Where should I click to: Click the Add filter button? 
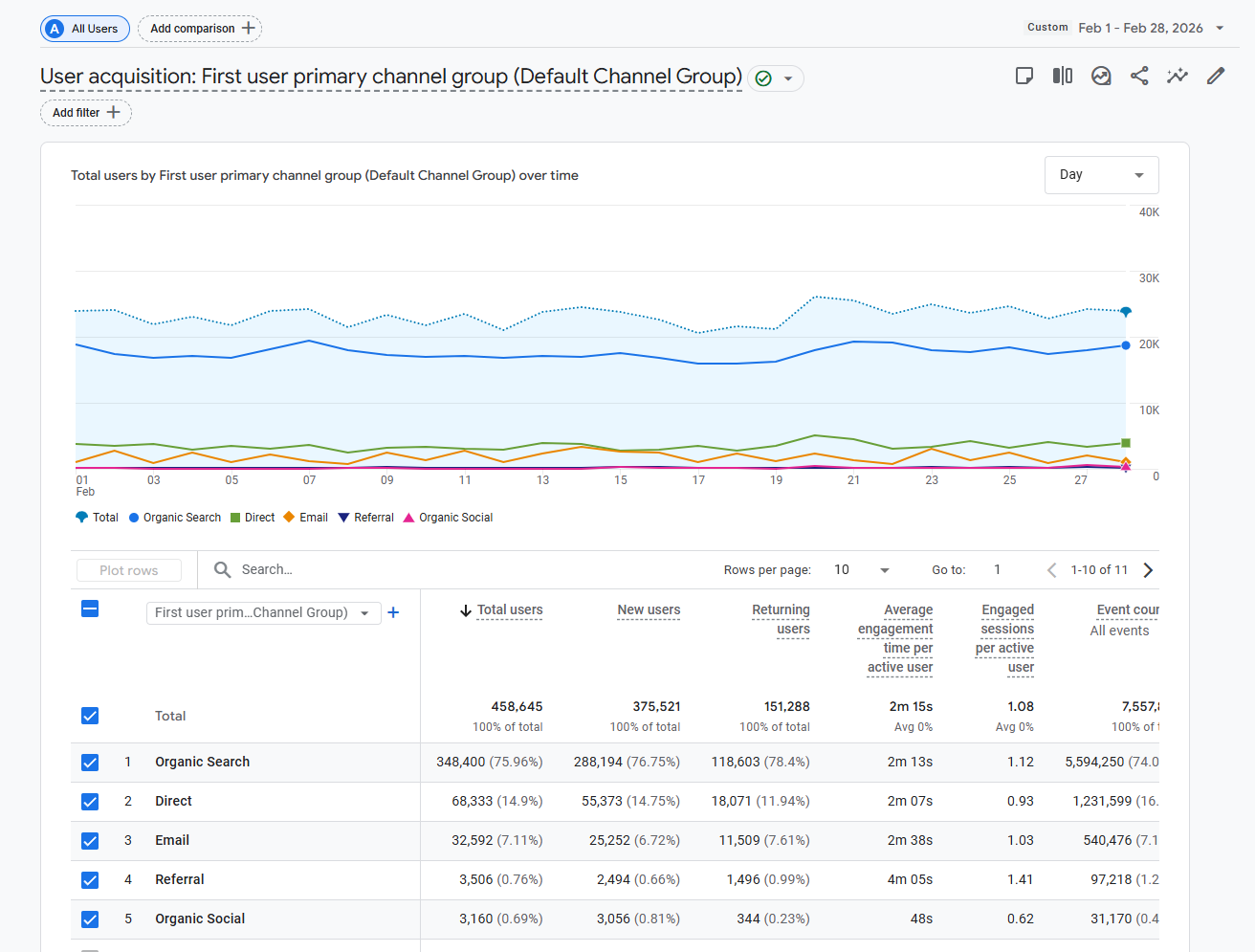point(86,113)
